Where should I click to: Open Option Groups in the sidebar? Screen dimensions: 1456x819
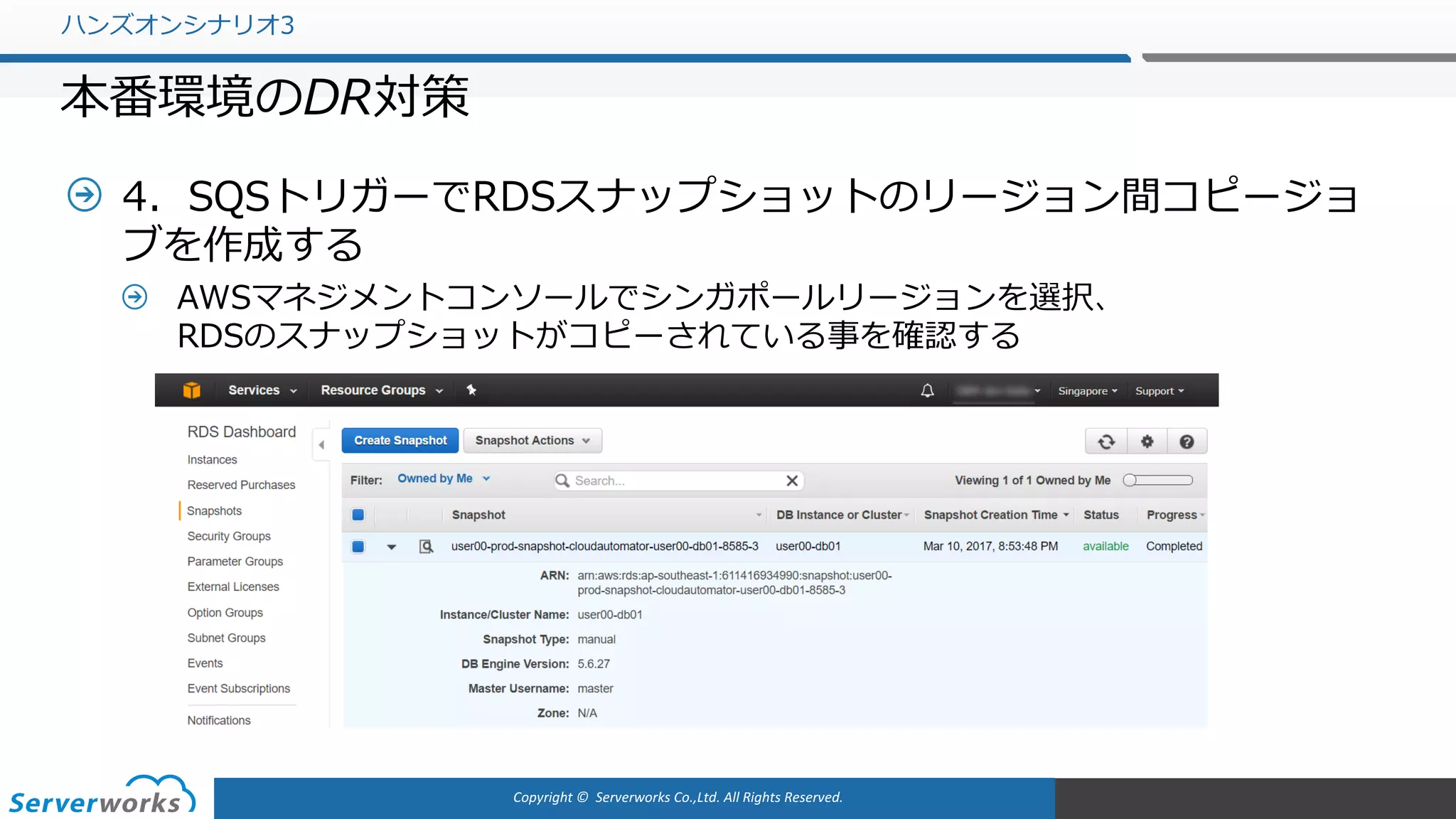coord(225,613)
